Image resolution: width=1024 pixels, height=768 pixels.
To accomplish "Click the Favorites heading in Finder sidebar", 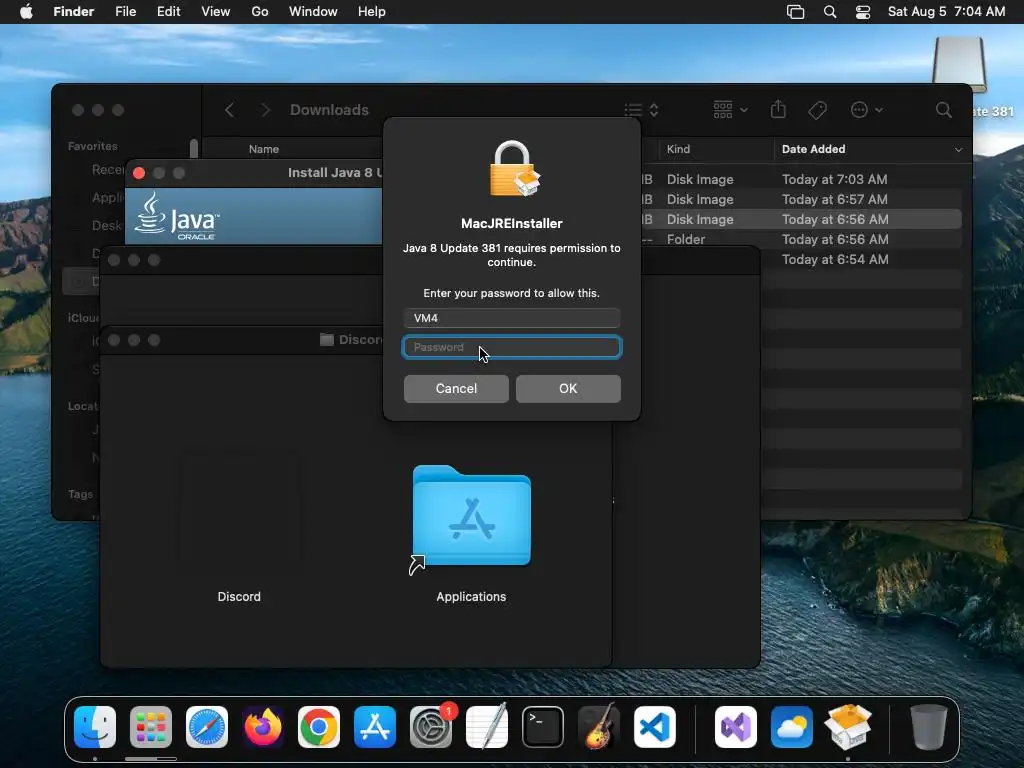I will tap(93, 146).
